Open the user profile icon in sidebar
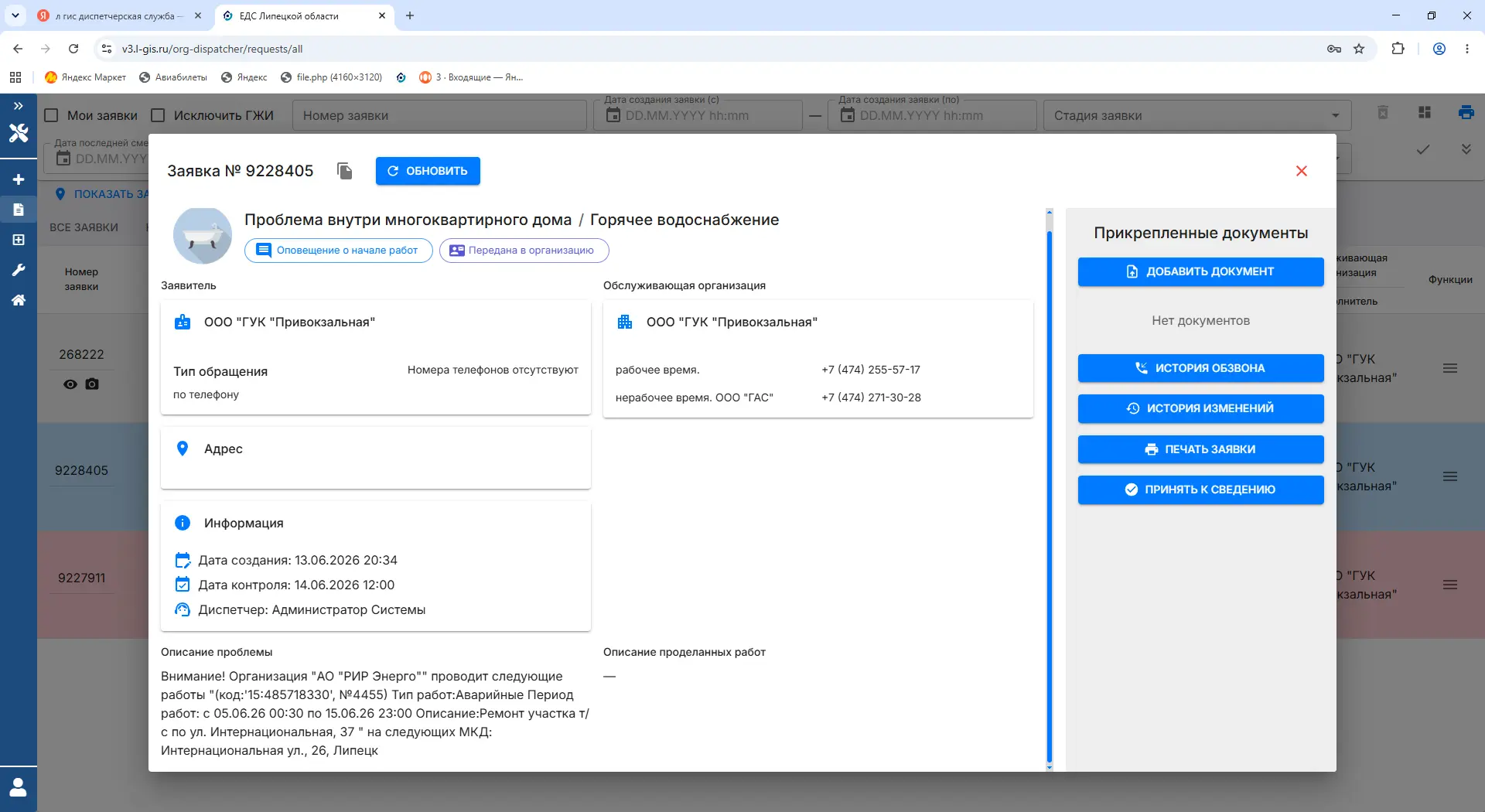 tap(19, 787)
